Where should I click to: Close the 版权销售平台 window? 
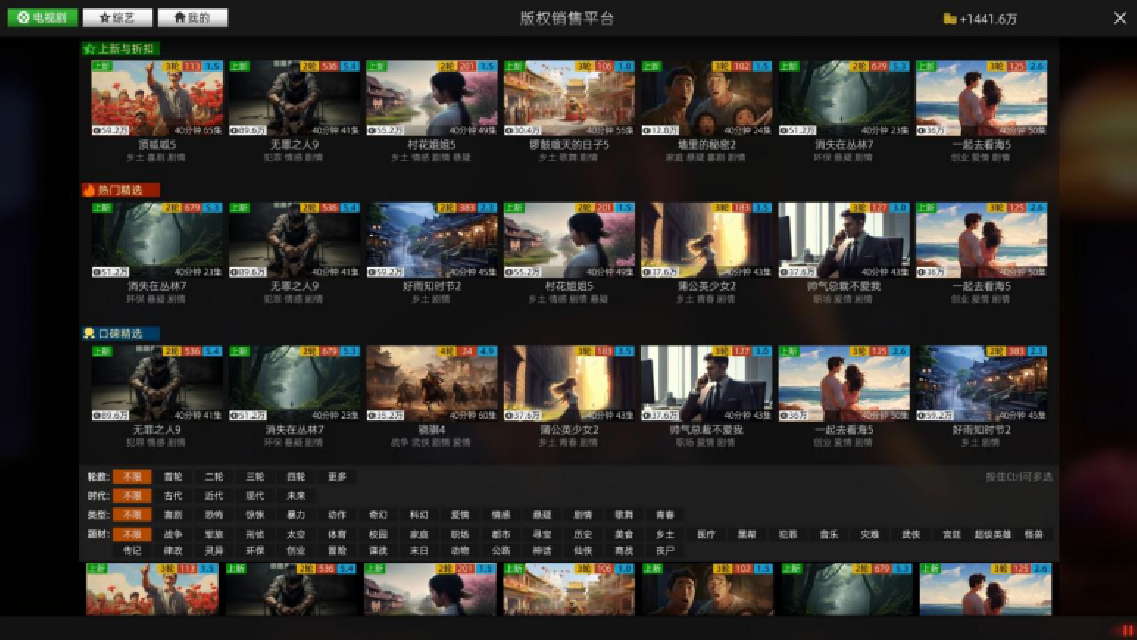1119,18
